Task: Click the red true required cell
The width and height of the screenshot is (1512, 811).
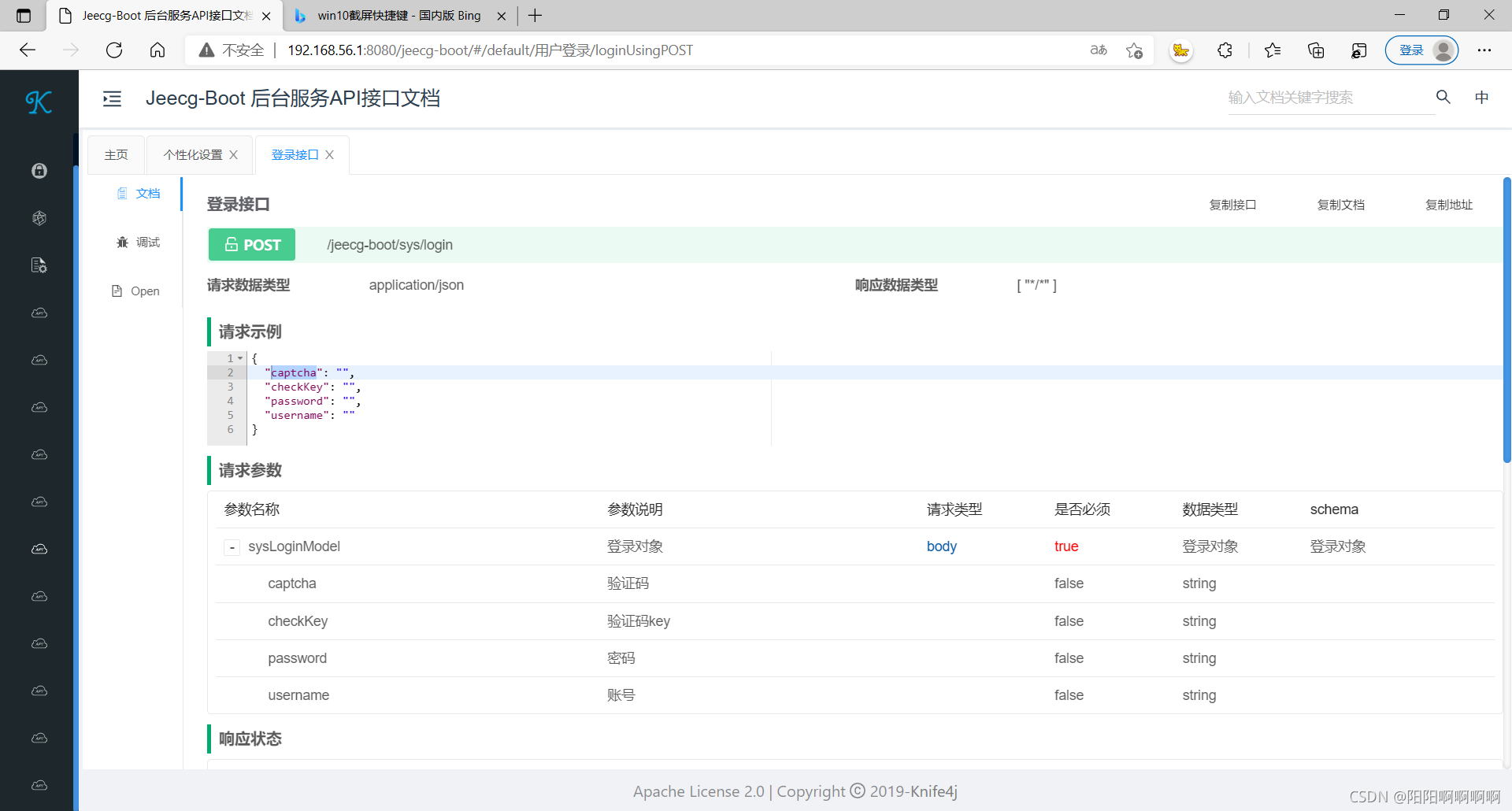Action: (x=1066, y=546)
